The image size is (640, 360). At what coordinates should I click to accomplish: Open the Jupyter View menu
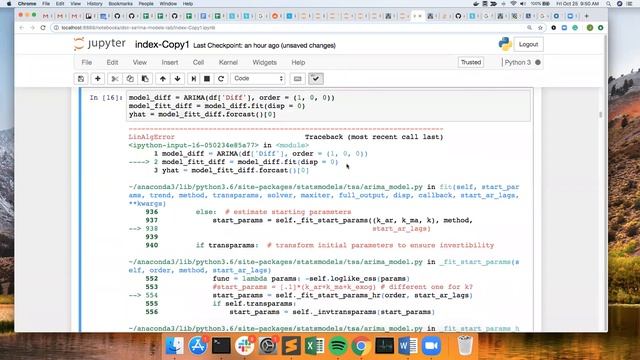[x=140, y=62]
